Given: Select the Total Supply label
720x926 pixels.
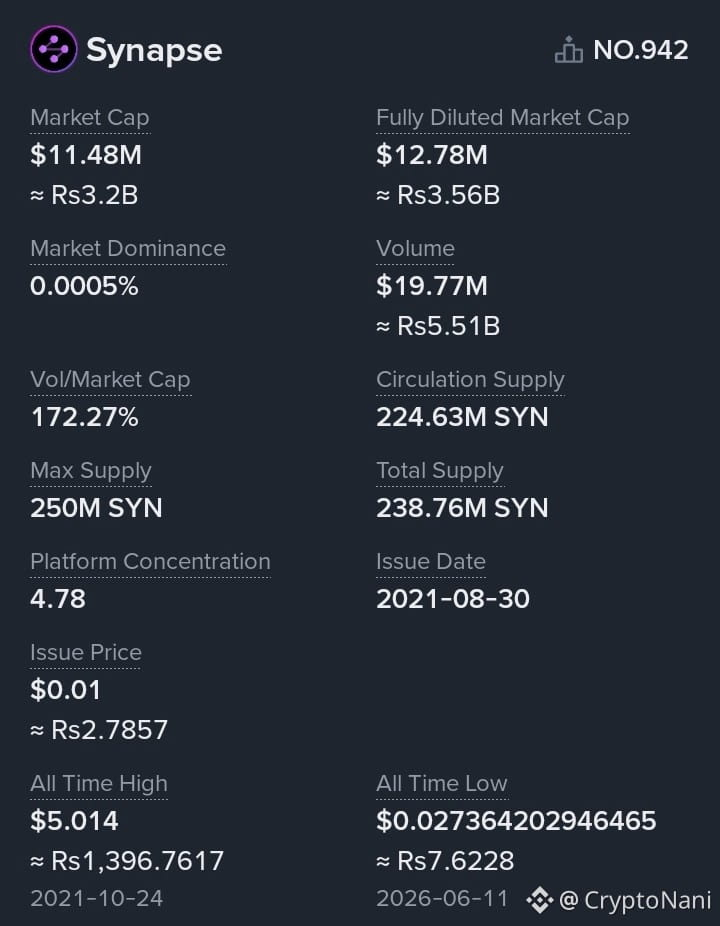Looking at the screenshot, I should click(440, 471).
